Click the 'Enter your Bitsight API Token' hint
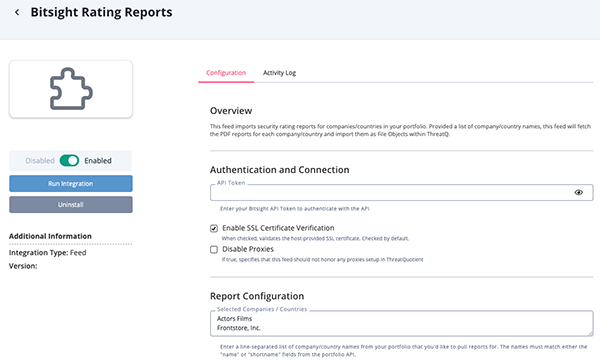 pos(294,209)
